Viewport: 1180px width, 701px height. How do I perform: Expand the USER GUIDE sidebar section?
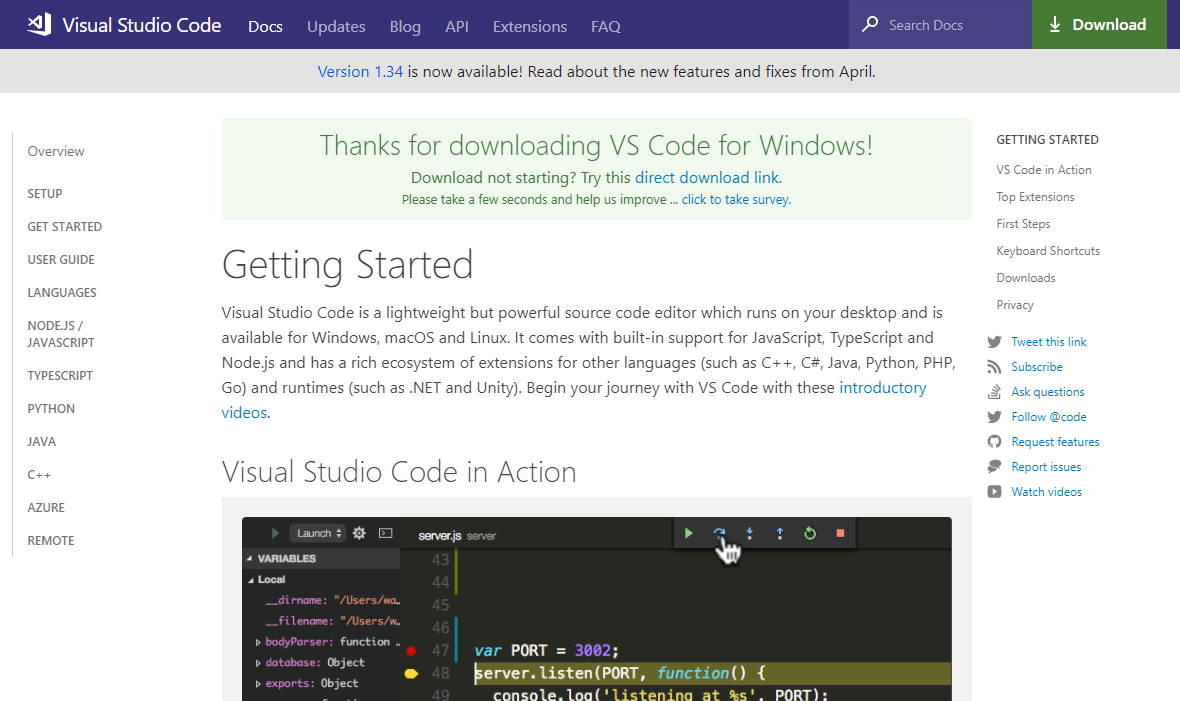(x=61, y=260)
